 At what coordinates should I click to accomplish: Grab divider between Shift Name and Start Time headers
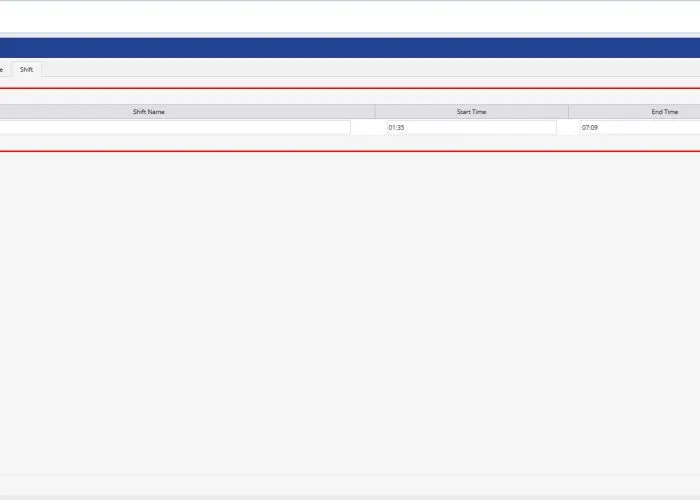375,112
